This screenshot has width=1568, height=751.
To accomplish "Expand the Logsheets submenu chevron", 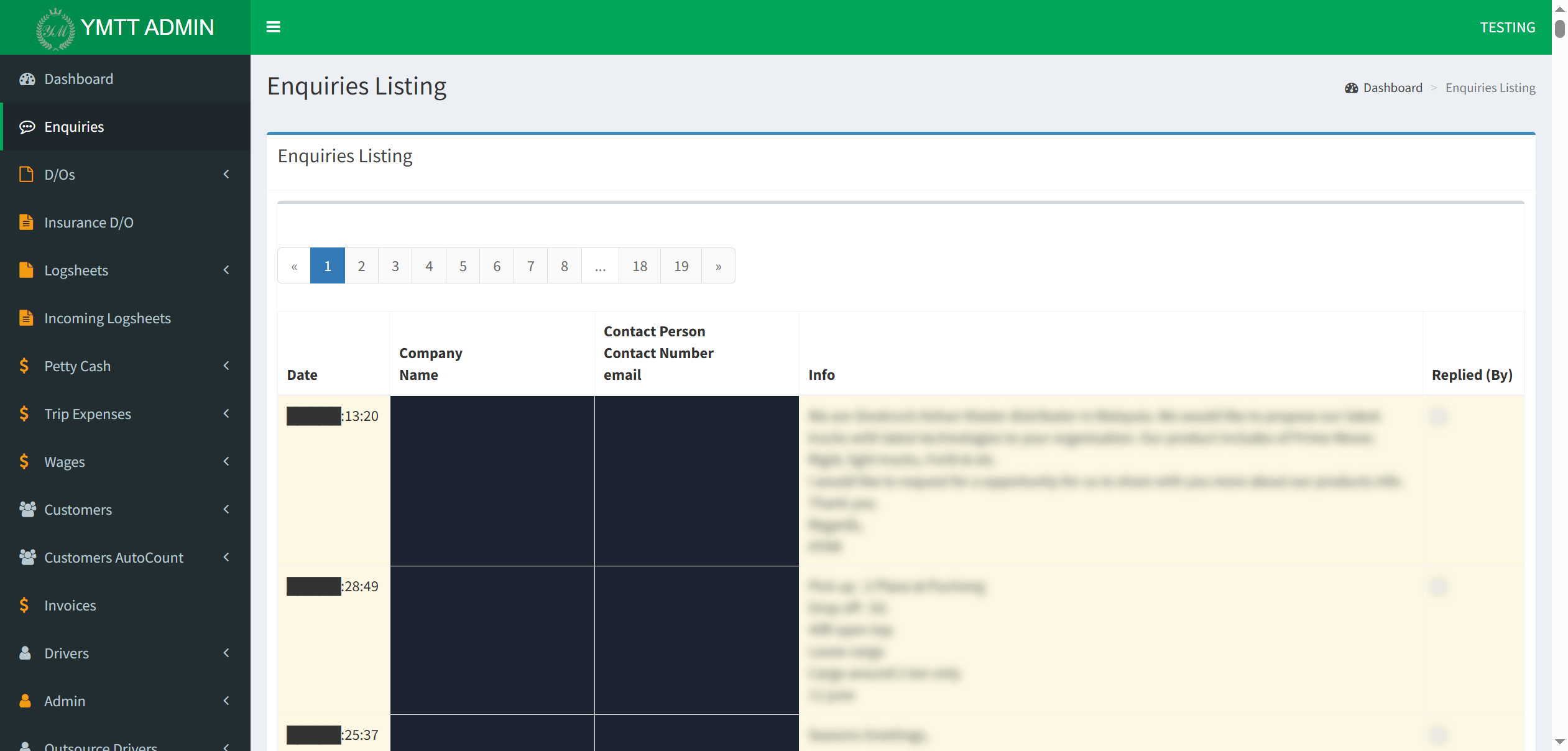I will click(x=226, y=270).
